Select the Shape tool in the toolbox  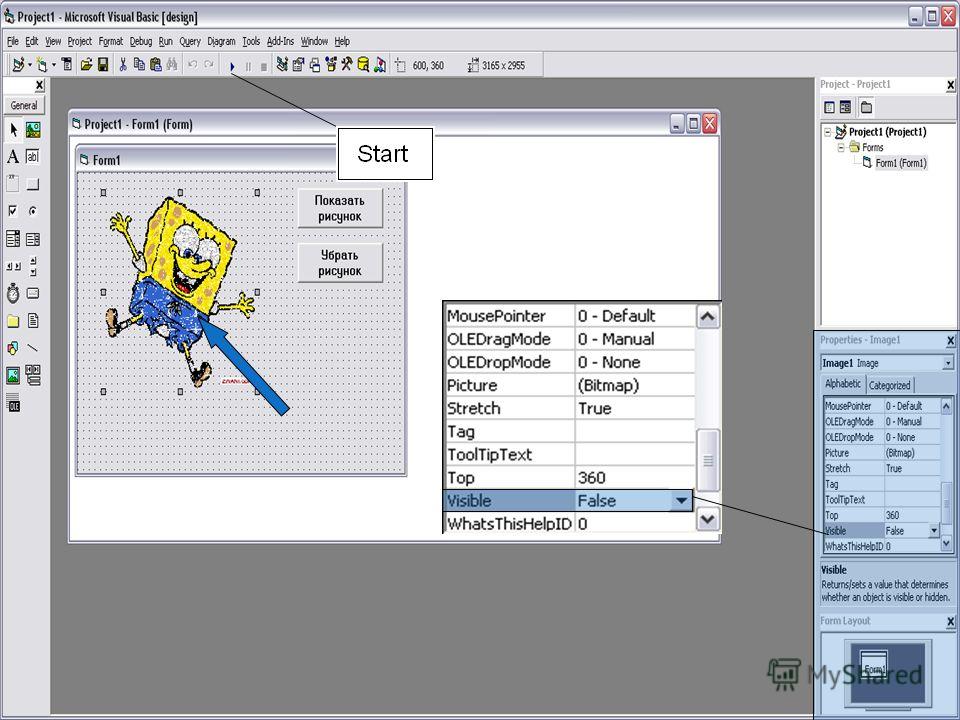(13, 348)
